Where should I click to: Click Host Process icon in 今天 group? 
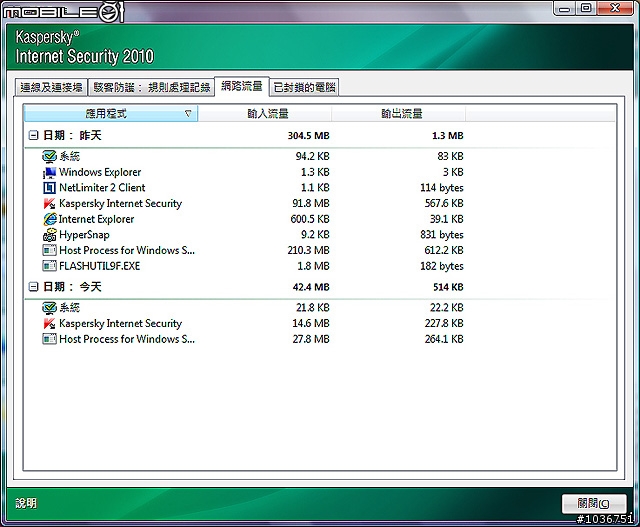[x=49, y=339]
